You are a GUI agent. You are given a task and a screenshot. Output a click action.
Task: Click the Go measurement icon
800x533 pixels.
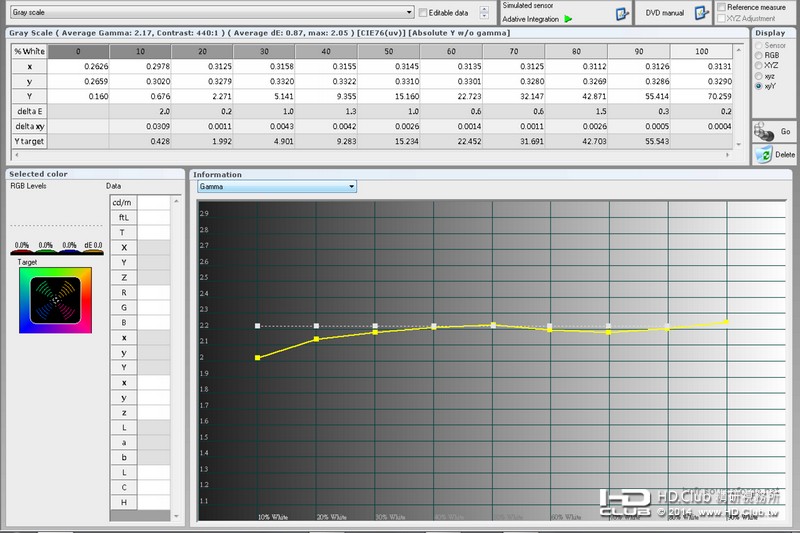pos(764,132)
